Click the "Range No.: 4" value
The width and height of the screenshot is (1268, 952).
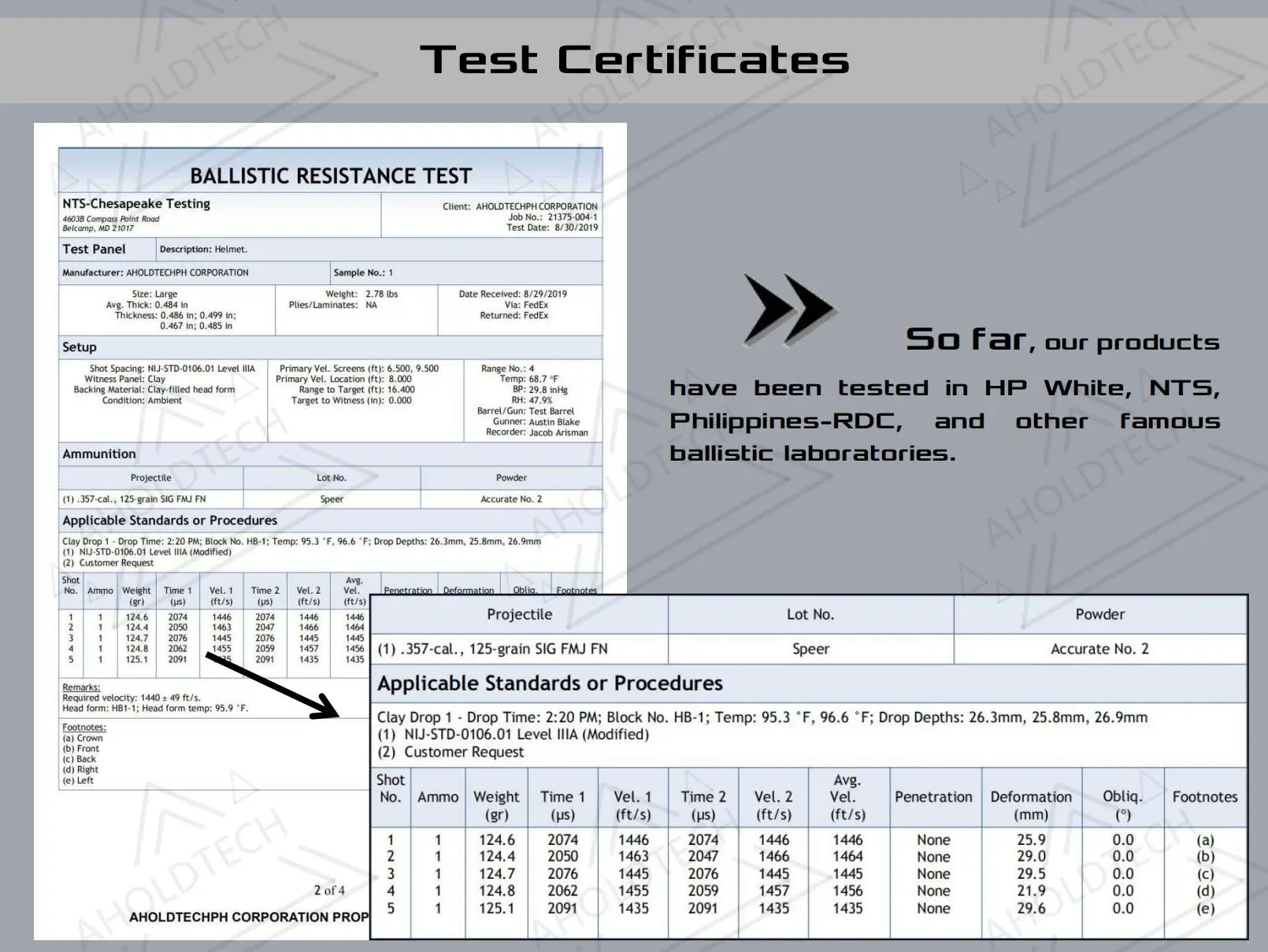pos(507,369)
